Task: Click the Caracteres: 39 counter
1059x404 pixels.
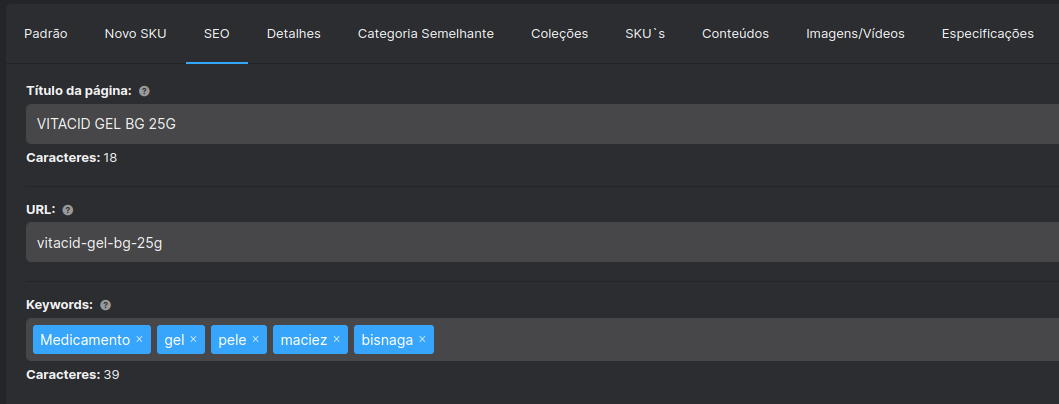Action: tap(73, 374)
